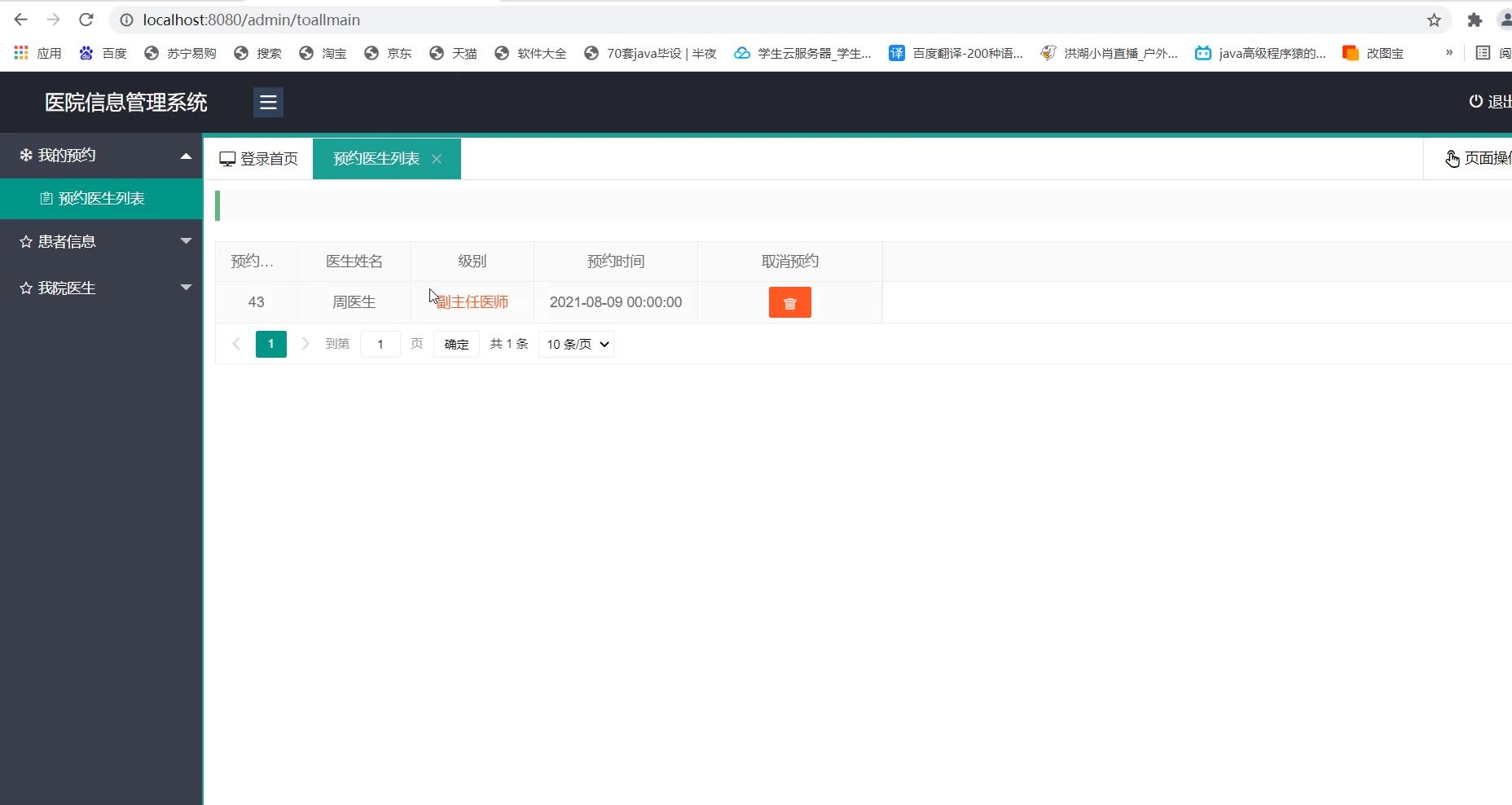Click the 确定 pagination button

[456, 344]
